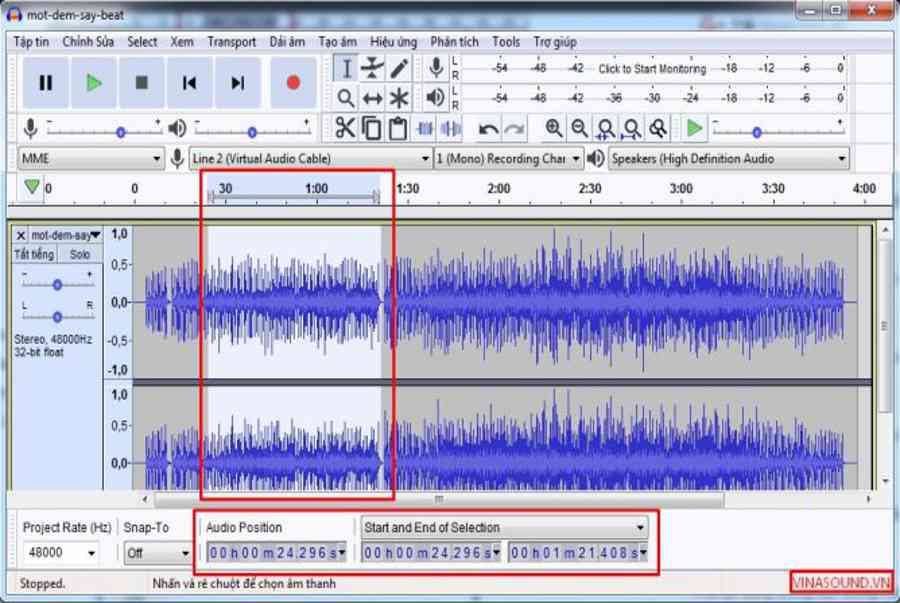
Task: Toggle the Solo button on track
Action: (80, 254)
